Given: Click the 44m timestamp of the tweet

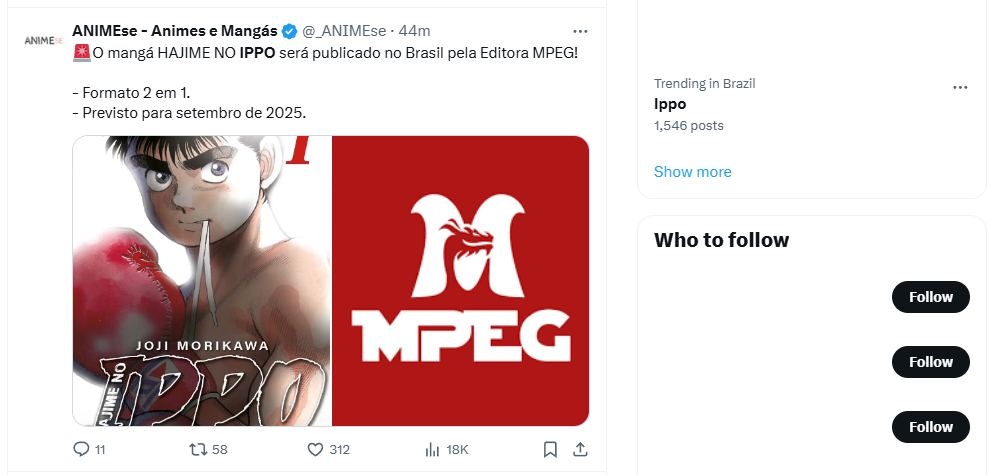Looking at the screenshot, I should [x=415, y=30].
